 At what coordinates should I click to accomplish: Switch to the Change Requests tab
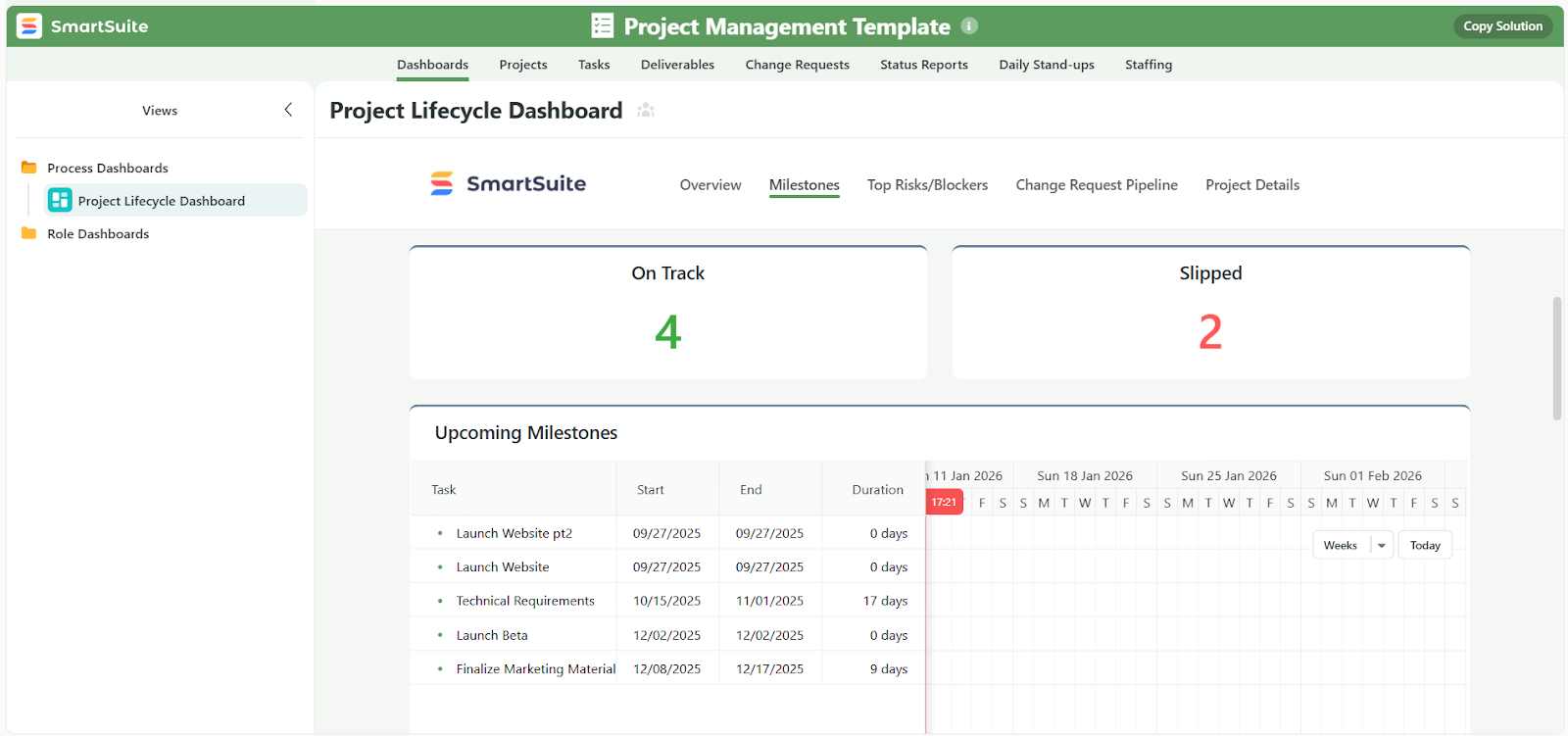[x=797, y=65]
